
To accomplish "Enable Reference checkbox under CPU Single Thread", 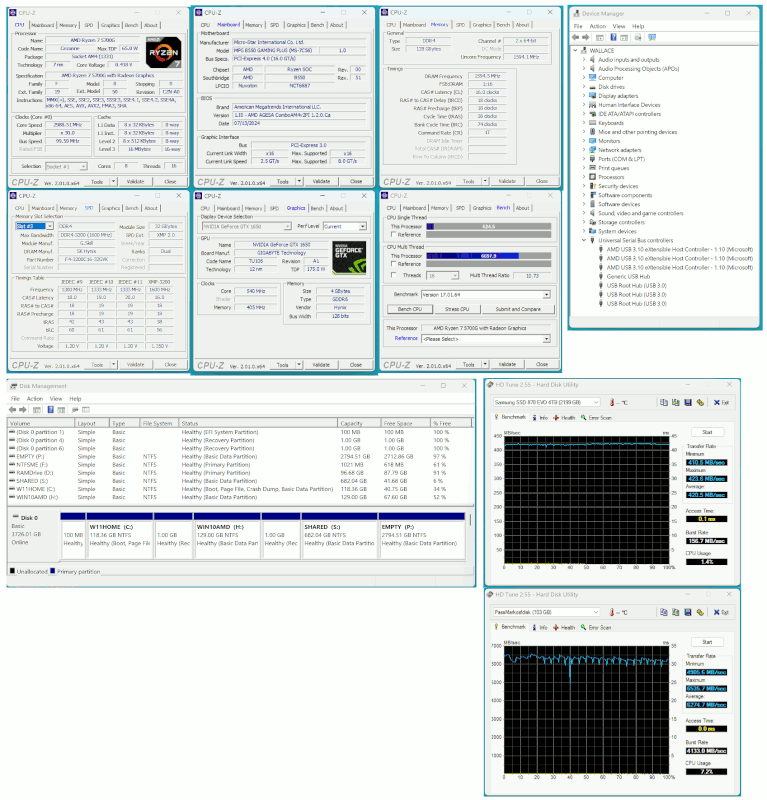I will pos(393,235).
